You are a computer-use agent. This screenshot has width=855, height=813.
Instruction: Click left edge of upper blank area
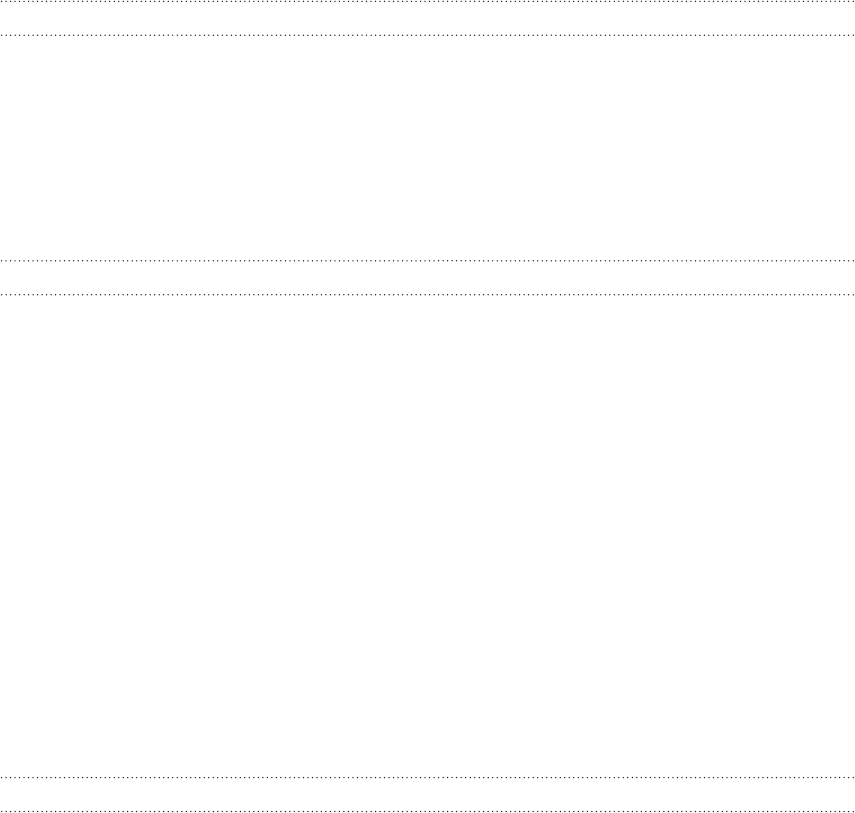point(2,148)
